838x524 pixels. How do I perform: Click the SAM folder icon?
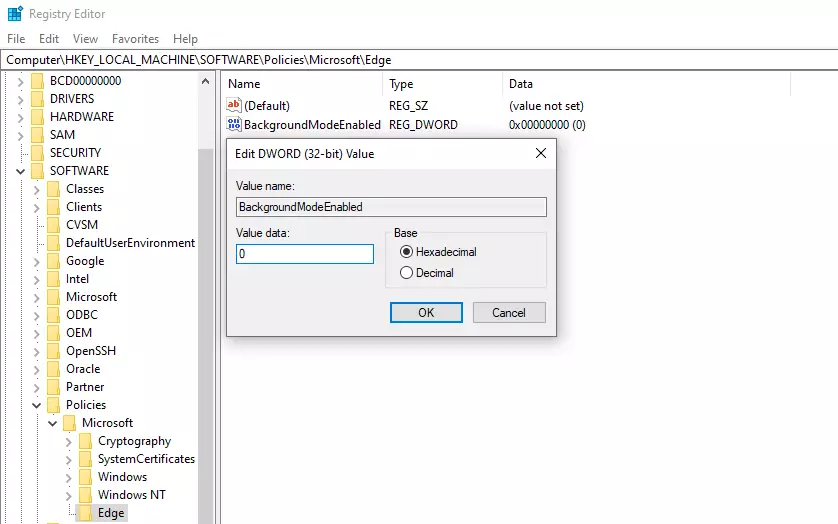[37, 135]
